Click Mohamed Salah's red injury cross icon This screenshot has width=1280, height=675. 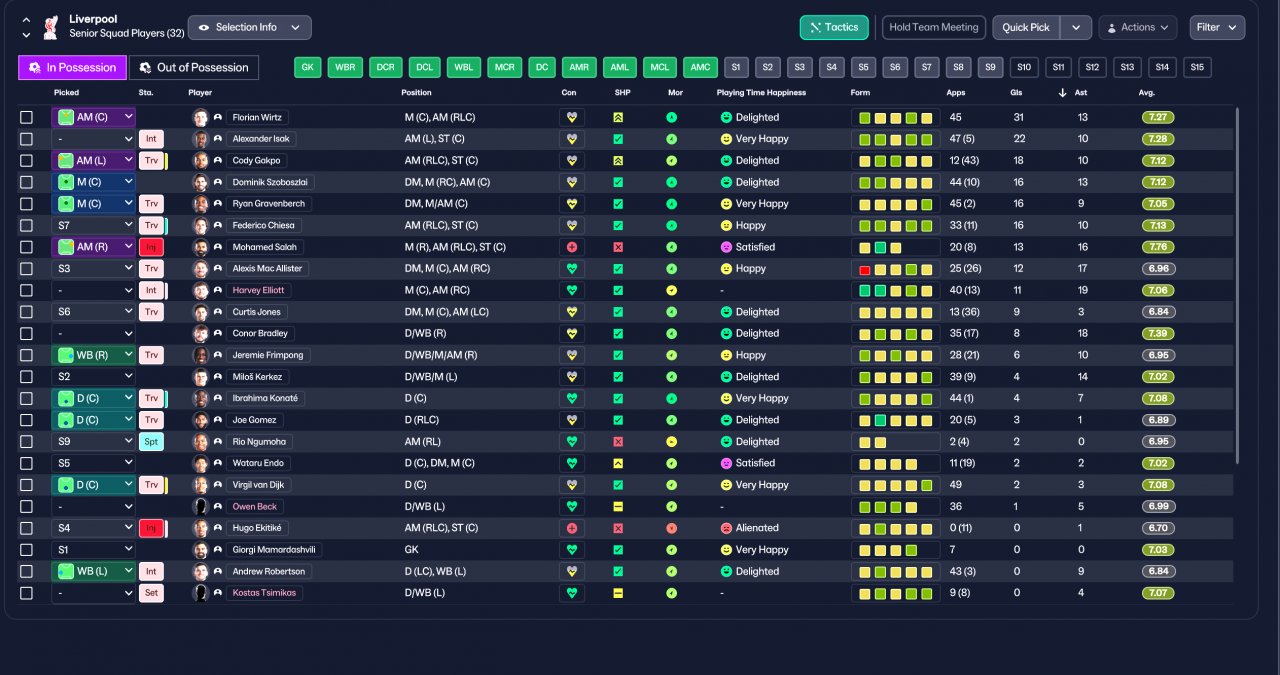click(x=572, y=247)
